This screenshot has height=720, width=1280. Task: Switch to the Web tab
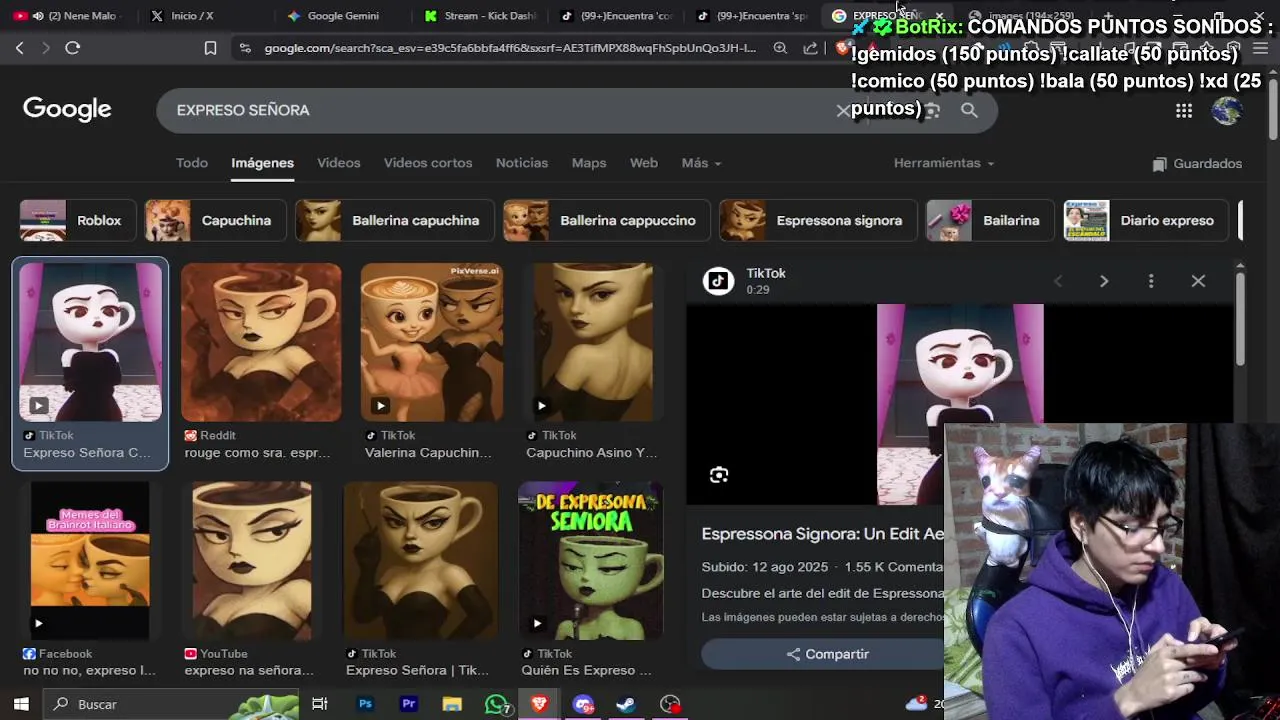pyautogui.click(x=644, y=163)
